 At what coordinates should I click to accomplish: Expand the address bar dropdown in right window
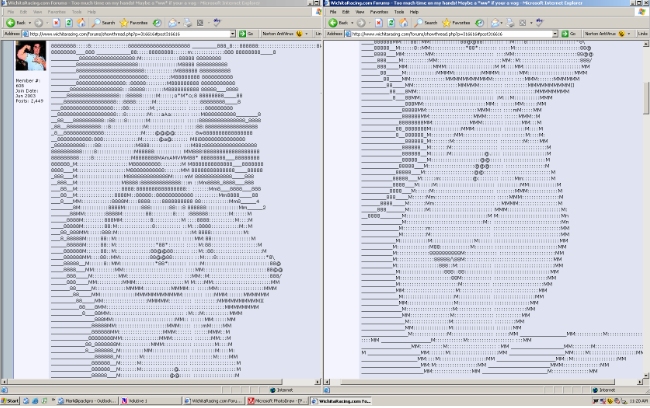(555, 34)
